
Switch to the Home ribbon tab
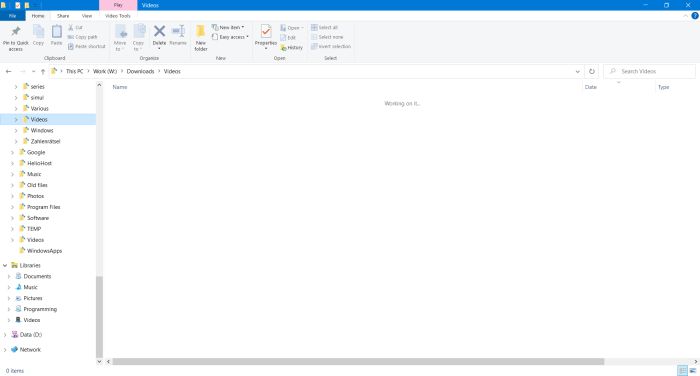tap(38, 16)
